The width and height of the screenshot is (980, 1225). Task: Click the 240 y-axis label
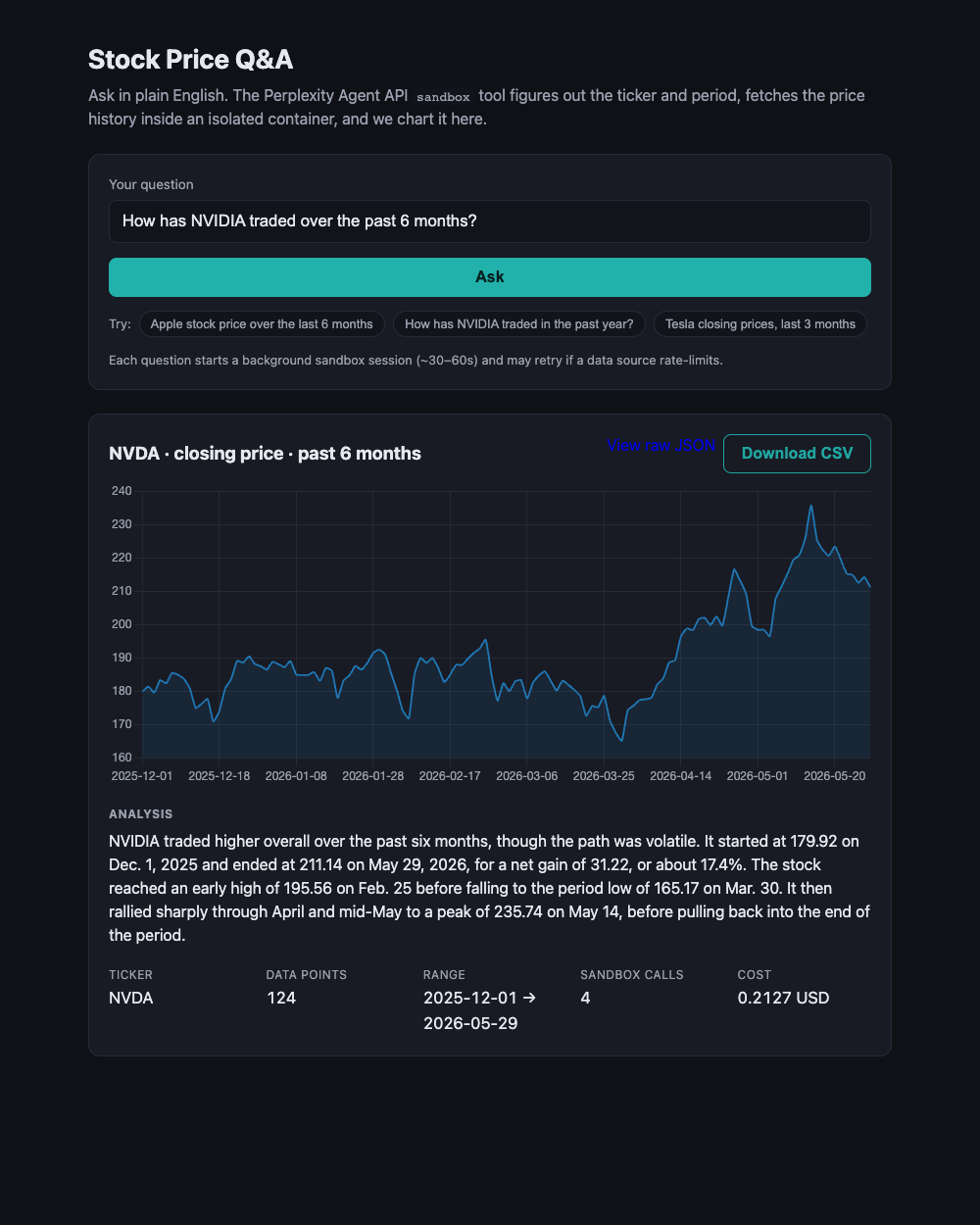[121, 491]
